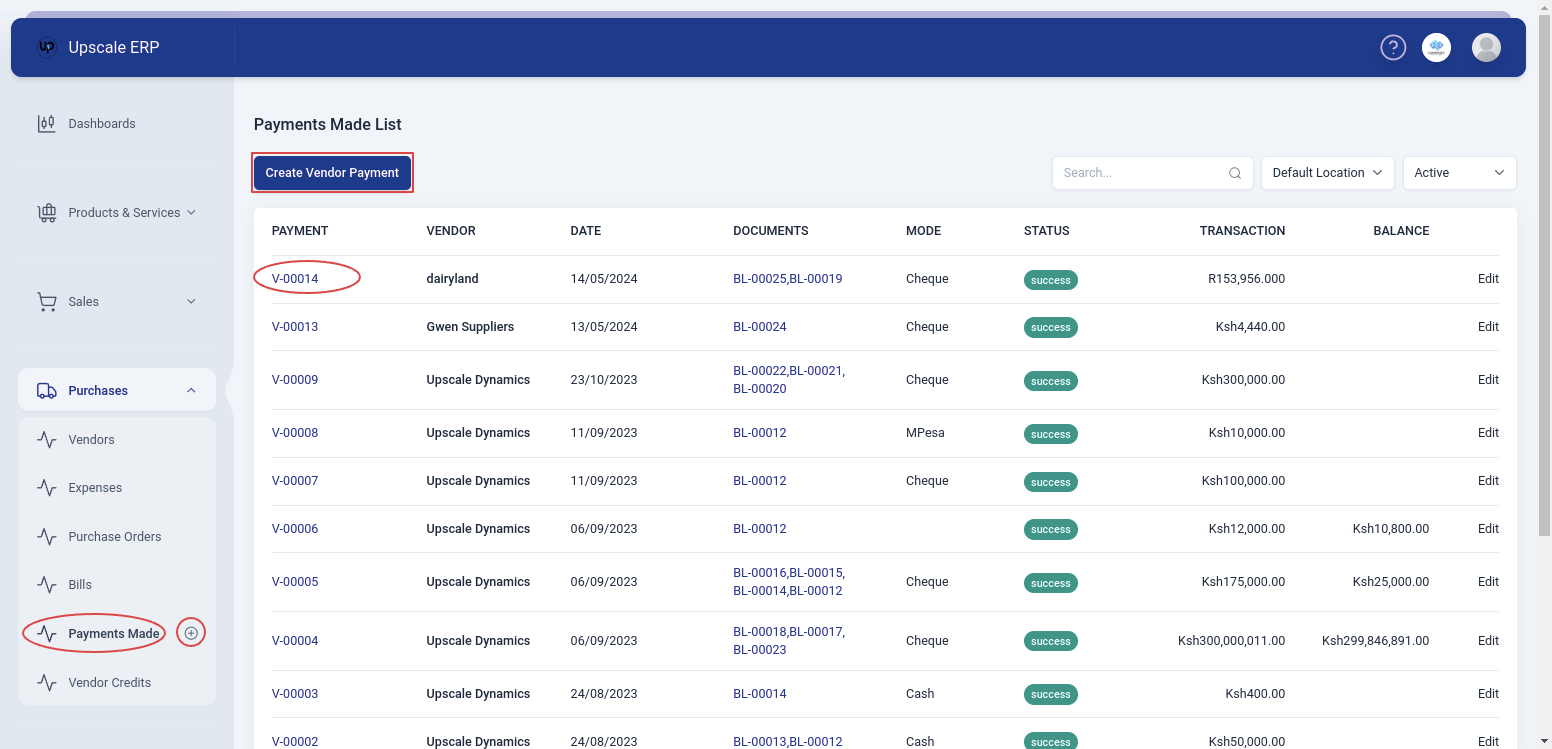The image size is (1552, 749).
Task: Click the Dashboards chart icon
Action: pos(46,124)
